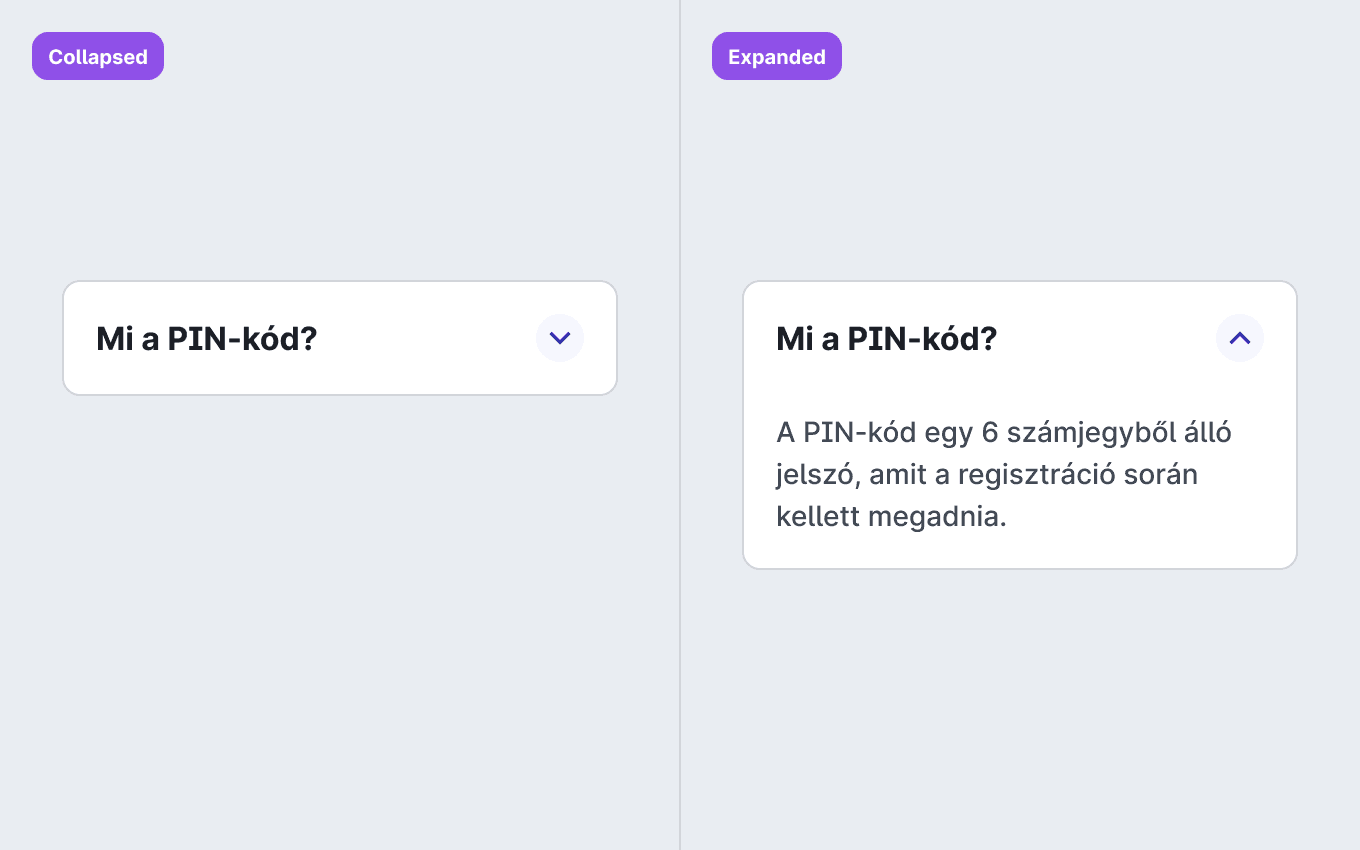
Task: Click the last answer line "kellett megadnia."
Action: (x=891, y=517)
